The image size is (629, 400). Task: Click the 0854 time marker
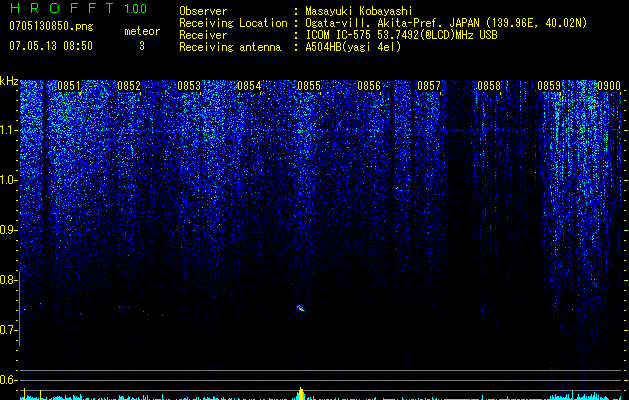[x=249, y=86]
